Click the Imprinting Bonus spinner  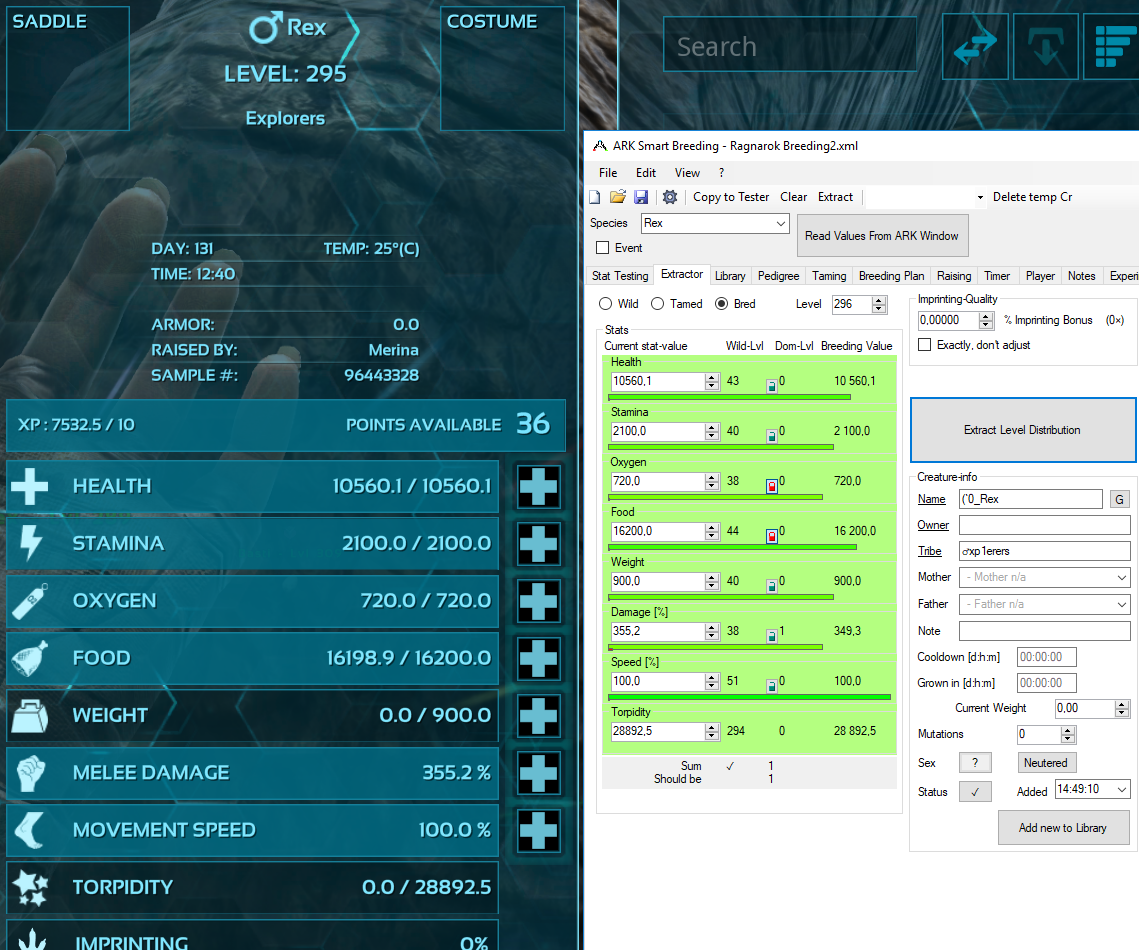pos(986,320)
